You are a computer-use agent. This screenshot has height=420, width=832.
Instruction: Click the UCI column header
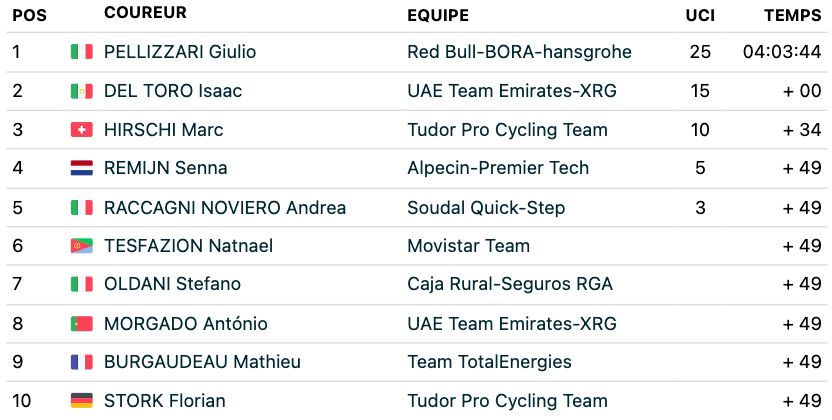click(x=700, y=15)
